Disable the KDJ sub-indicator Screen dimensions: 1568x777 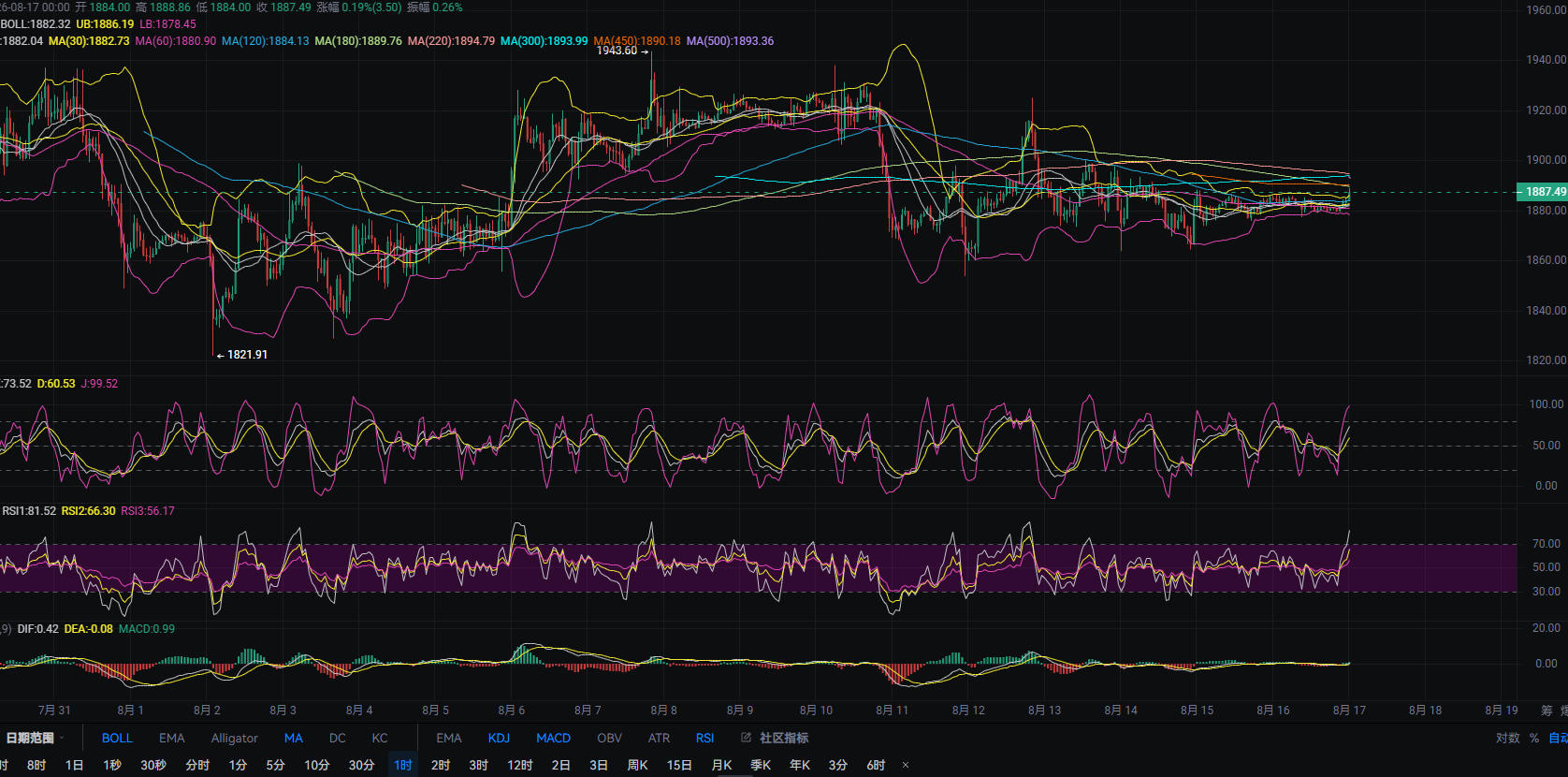click(499, 738)
